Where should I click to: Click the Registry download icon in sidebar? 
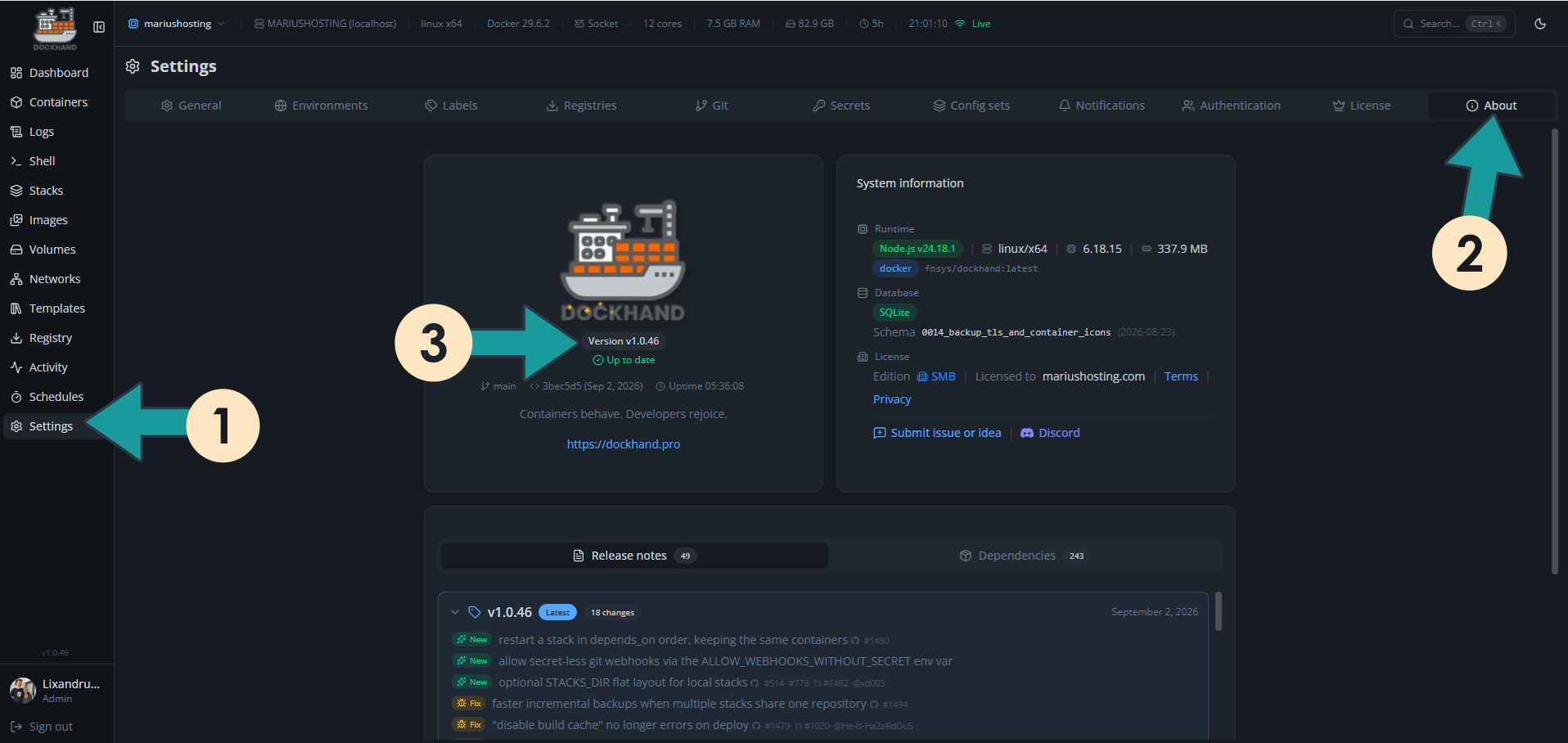tap(16, 338)
